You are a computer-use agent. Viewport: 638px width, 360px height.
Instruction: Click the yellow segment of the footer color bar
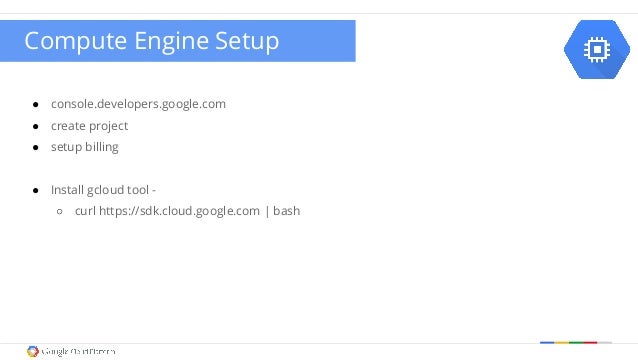(x=562, y=343)
